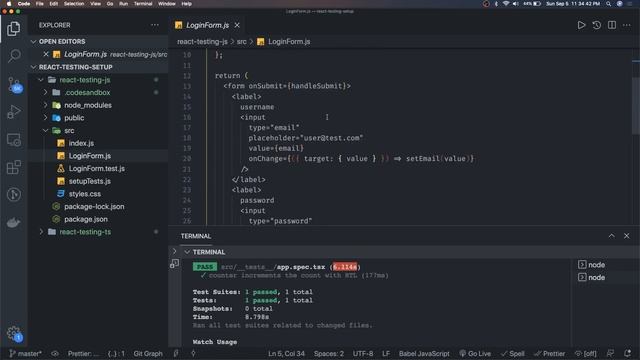Open the Source Control view

pyautogui.click(x=15, y=85)
